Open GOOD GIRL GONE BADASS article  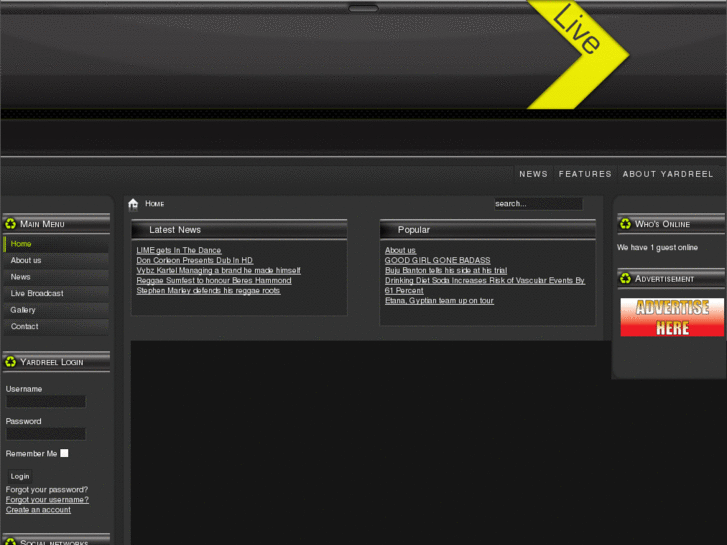coord(437,261)
